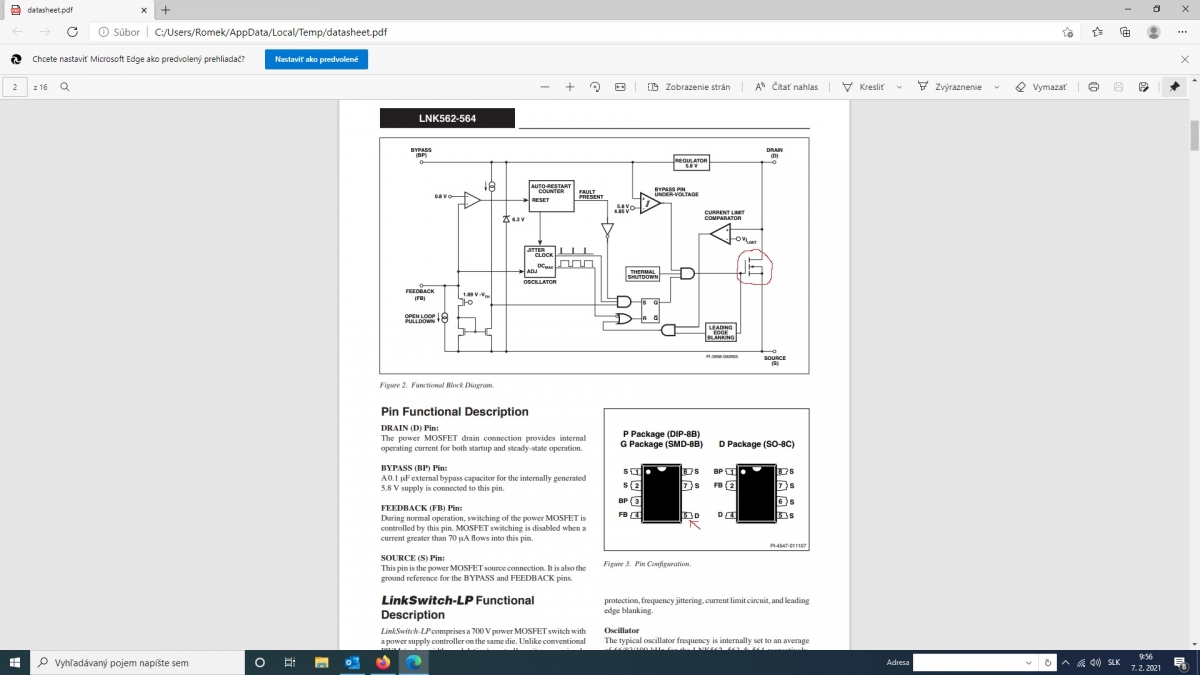Add this page to favorites

(x=1068, y=32)
